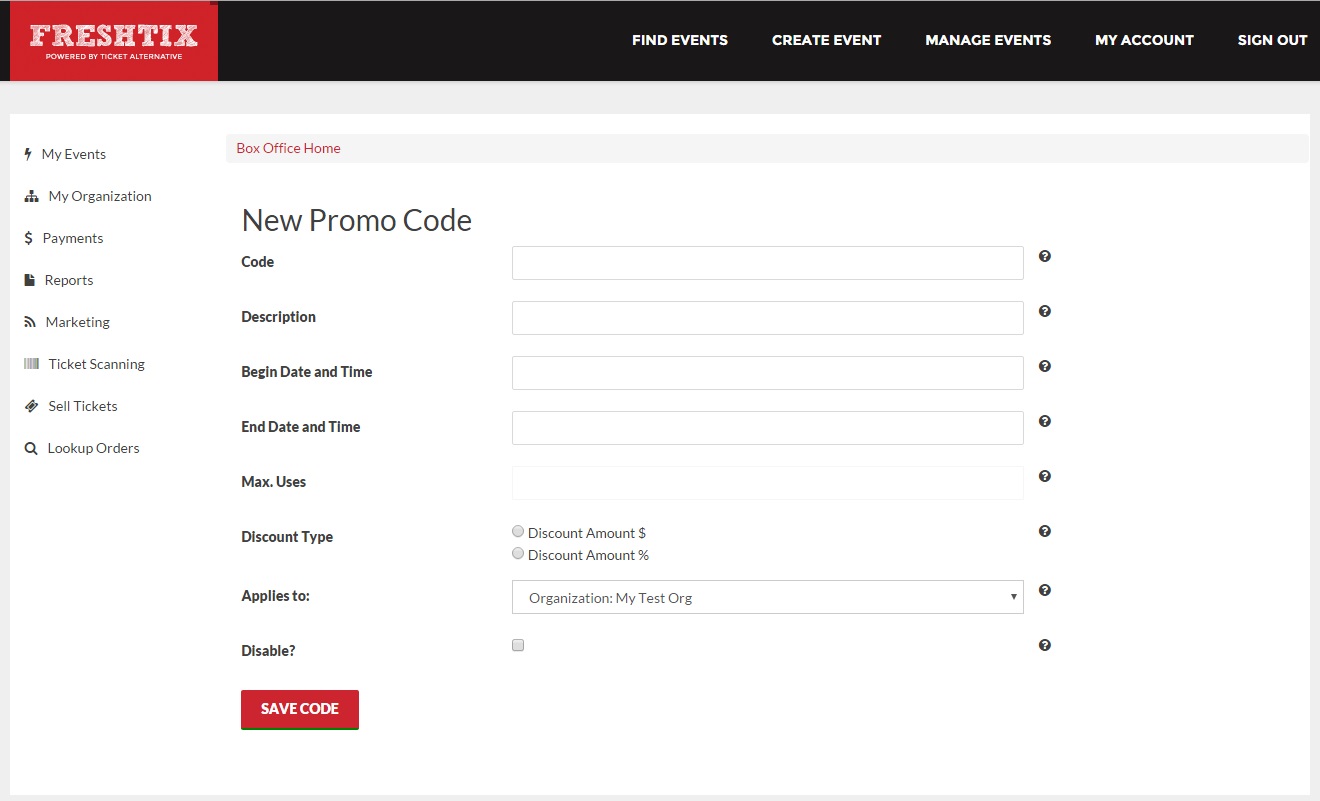Viewport: 1320px width, 801px height.
Task: Show help for Applies to
Action: click(1045, 590)
